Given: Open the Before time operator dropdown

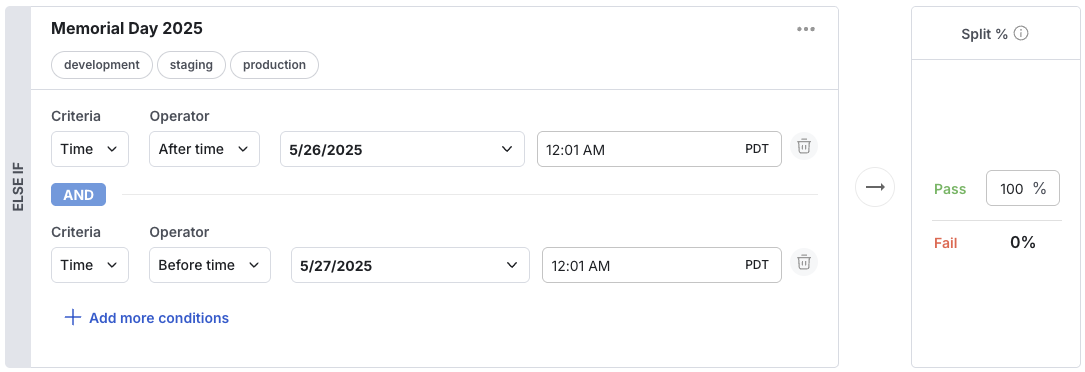Looking at the screenshot, I should [x=210, y=265].
